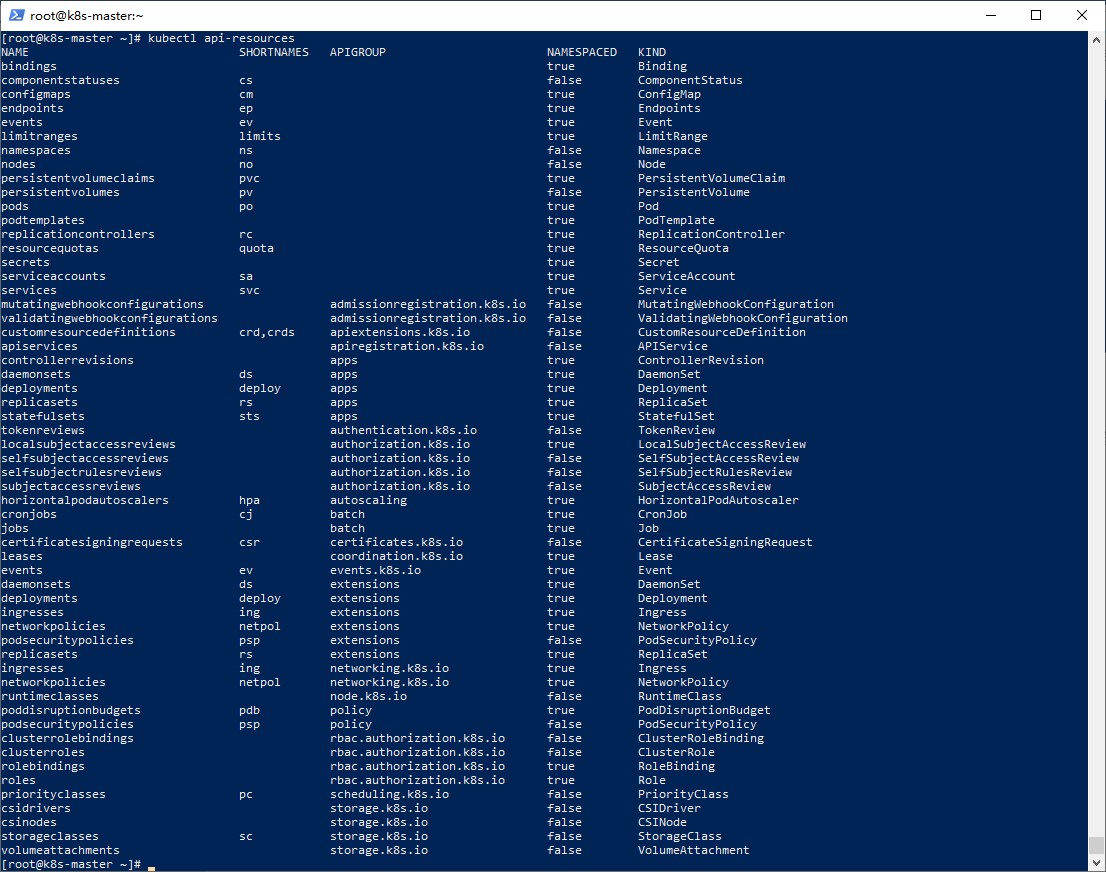
Task: Click the 'podtemplates' resource name
Action: (x=43, y=220)
